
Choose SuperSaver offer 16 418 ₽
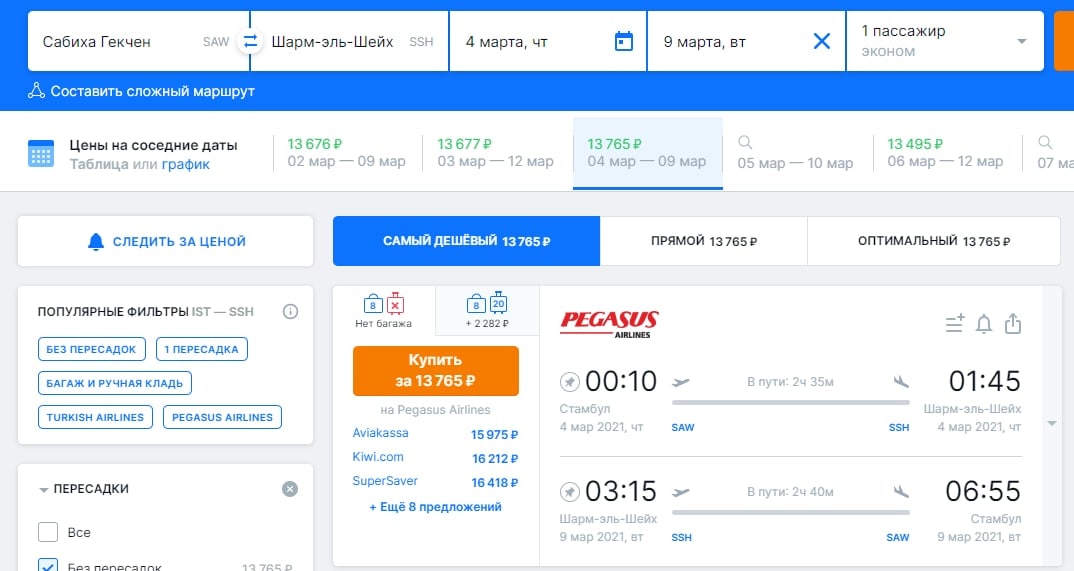pyautogui.click(x=436, y=481)
